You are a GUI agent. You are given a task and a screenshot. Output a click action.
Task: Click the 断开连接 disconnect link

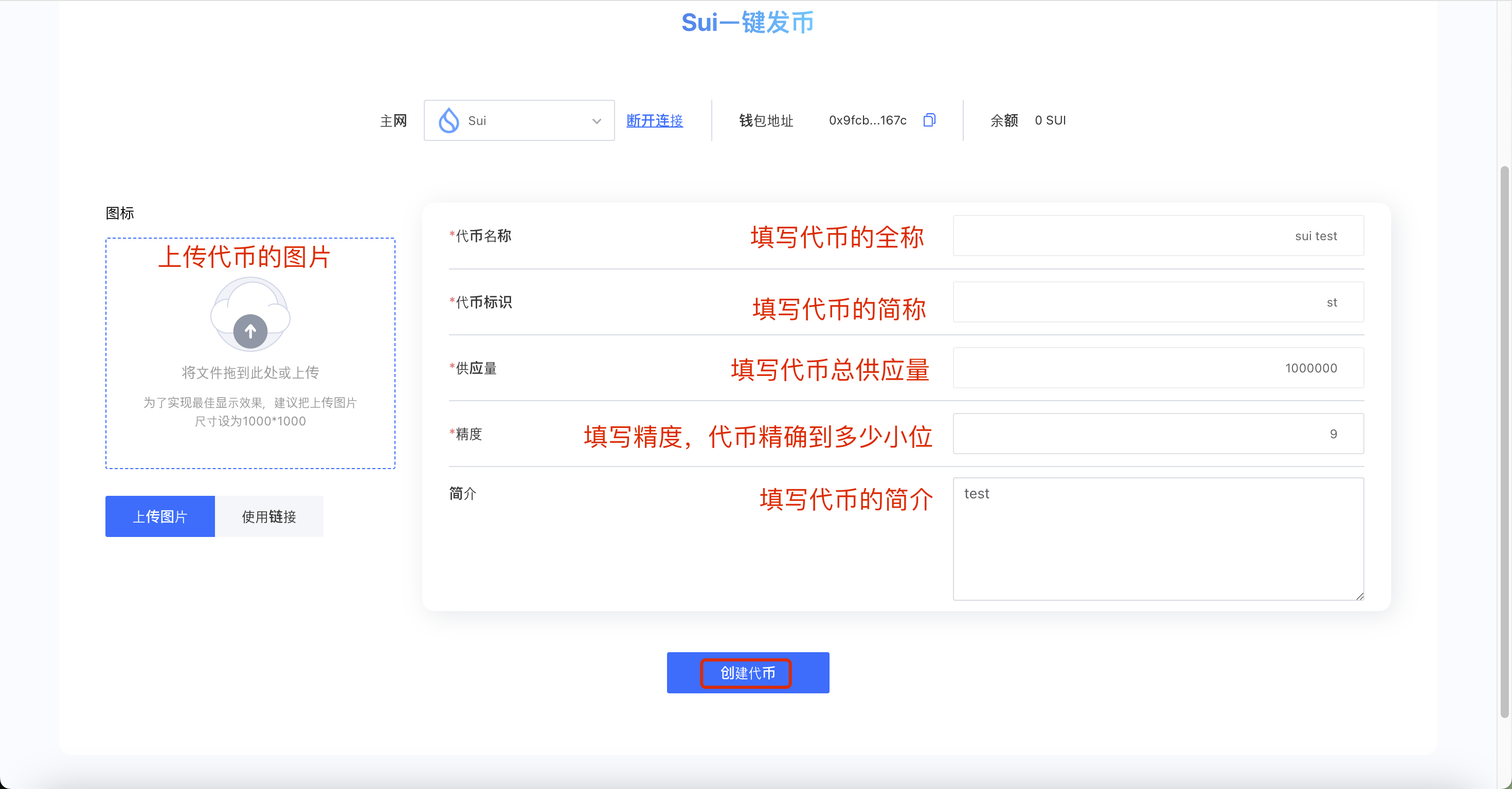(x=655, y=120)
